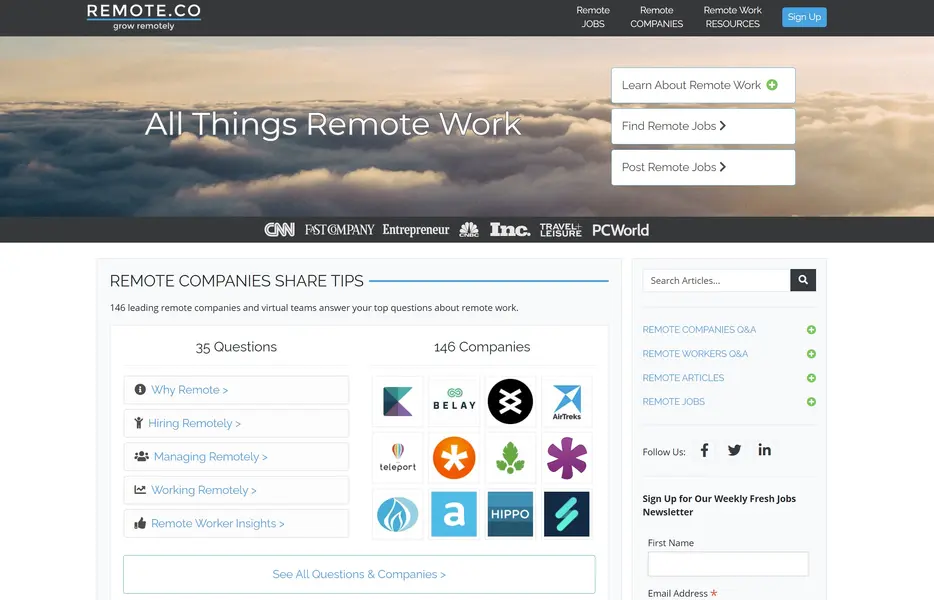Click the black circle X company logo

click(510, 402)
